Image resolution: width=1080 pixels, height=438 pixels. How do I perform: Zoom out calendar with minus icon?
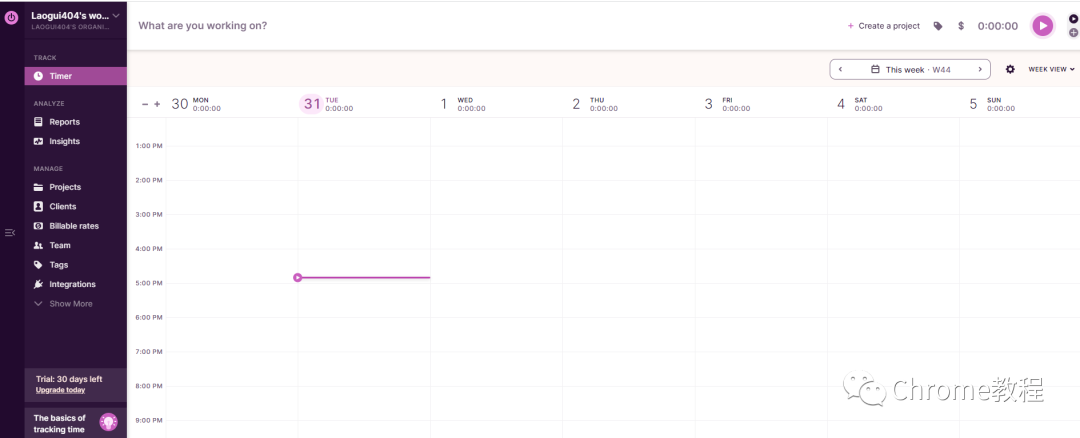tap(145, 104)
